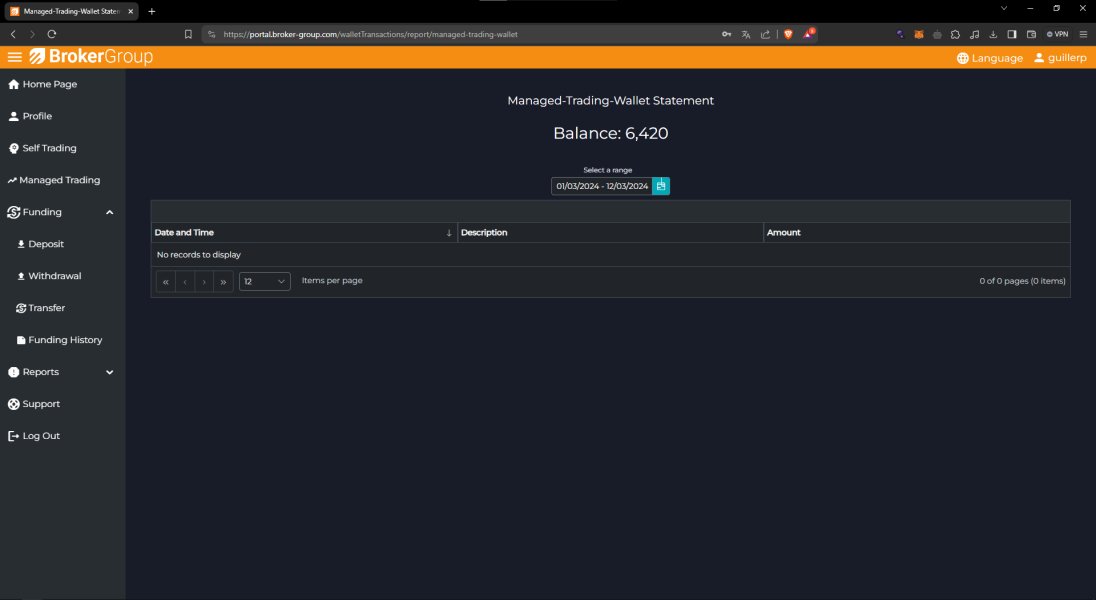Click the hamburger menu icon
This screenshot has height=600, width=1096.
pos(14,58)
